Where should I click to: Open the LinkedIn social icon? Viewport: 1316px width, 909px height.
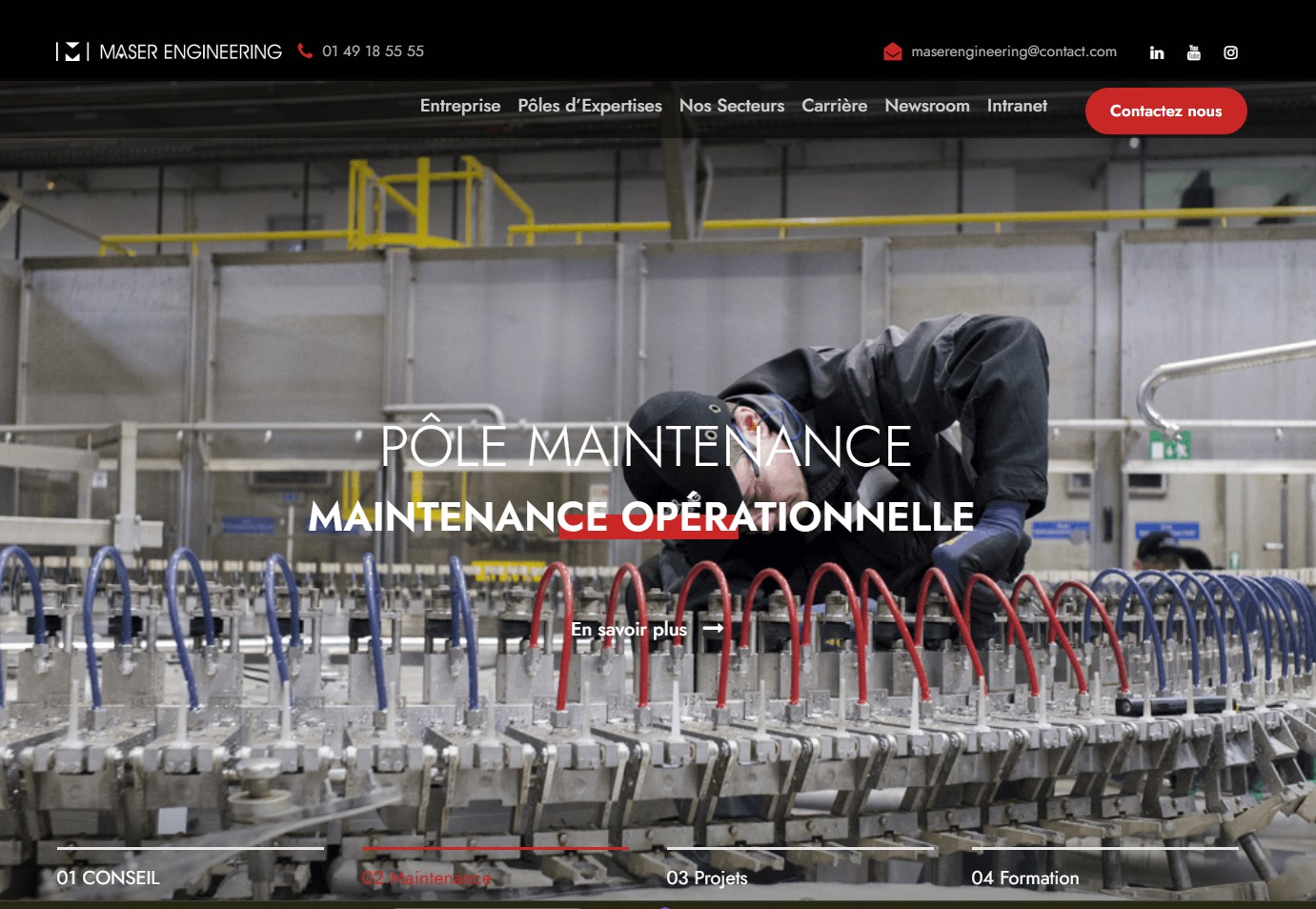tap(1157, 52)
